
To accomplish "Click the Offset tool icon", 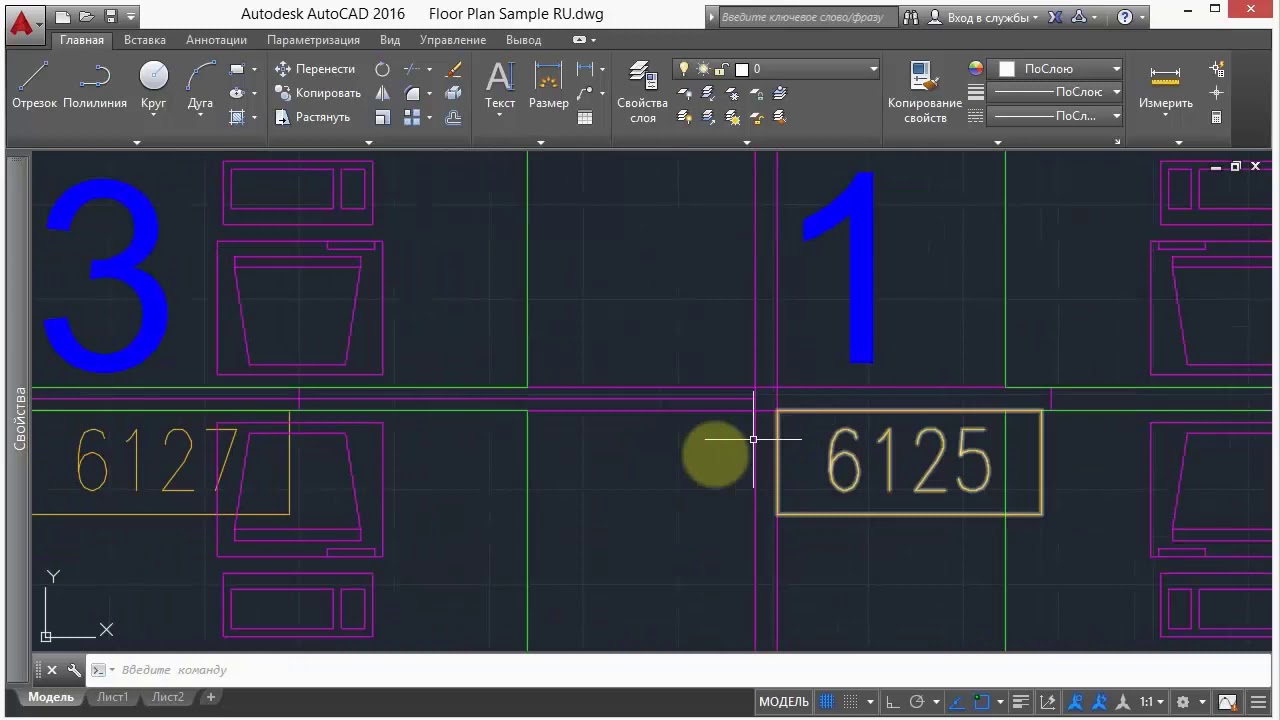I will pyautogui.click(x=453, y=117).
